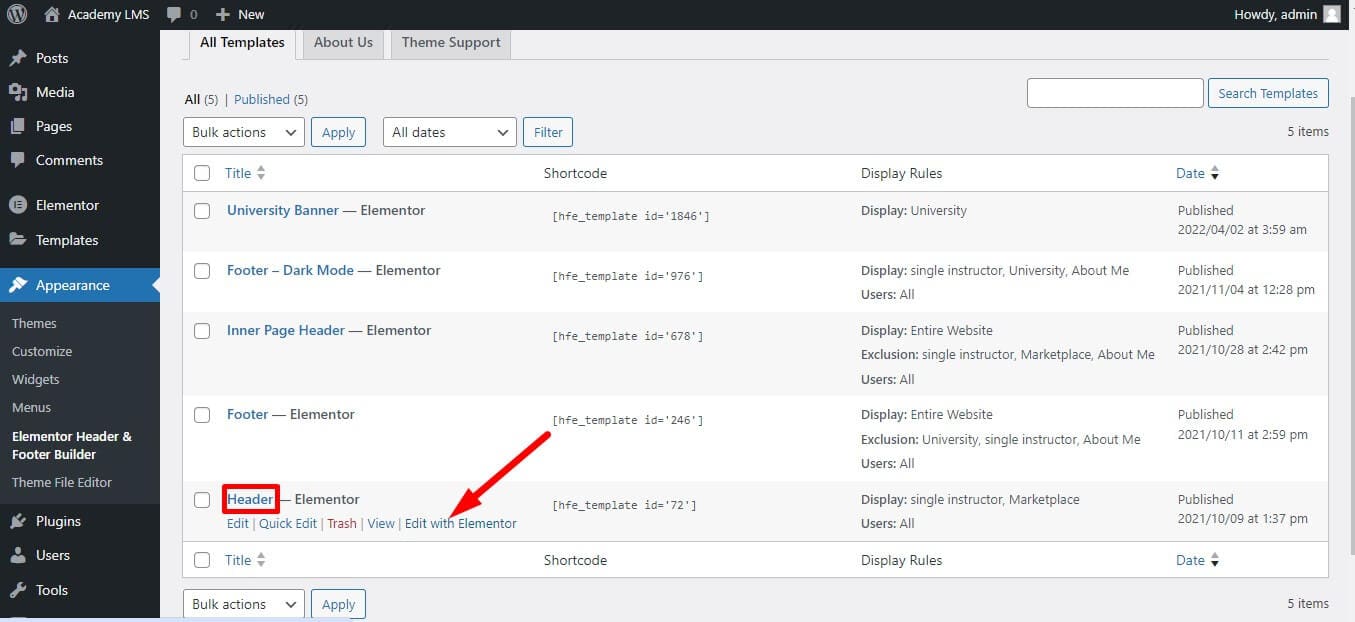Open the comments bubble icon in admin bar

[x=175, y=14]
